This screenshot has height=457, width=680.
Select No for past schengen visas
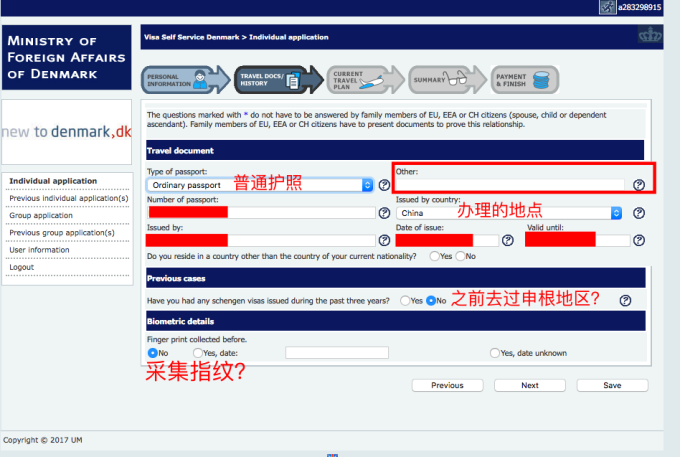[431, 300]
